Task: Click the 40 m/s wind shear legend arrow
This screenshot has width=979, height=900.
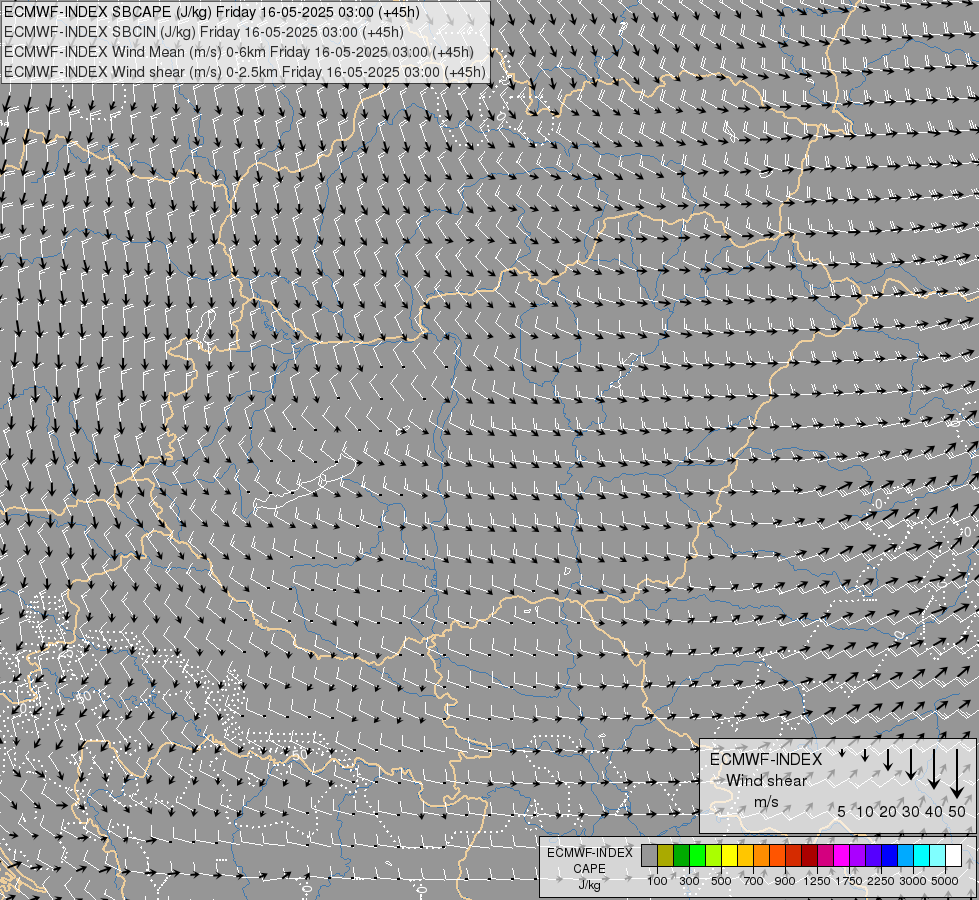Action: [x=934, y=769]
